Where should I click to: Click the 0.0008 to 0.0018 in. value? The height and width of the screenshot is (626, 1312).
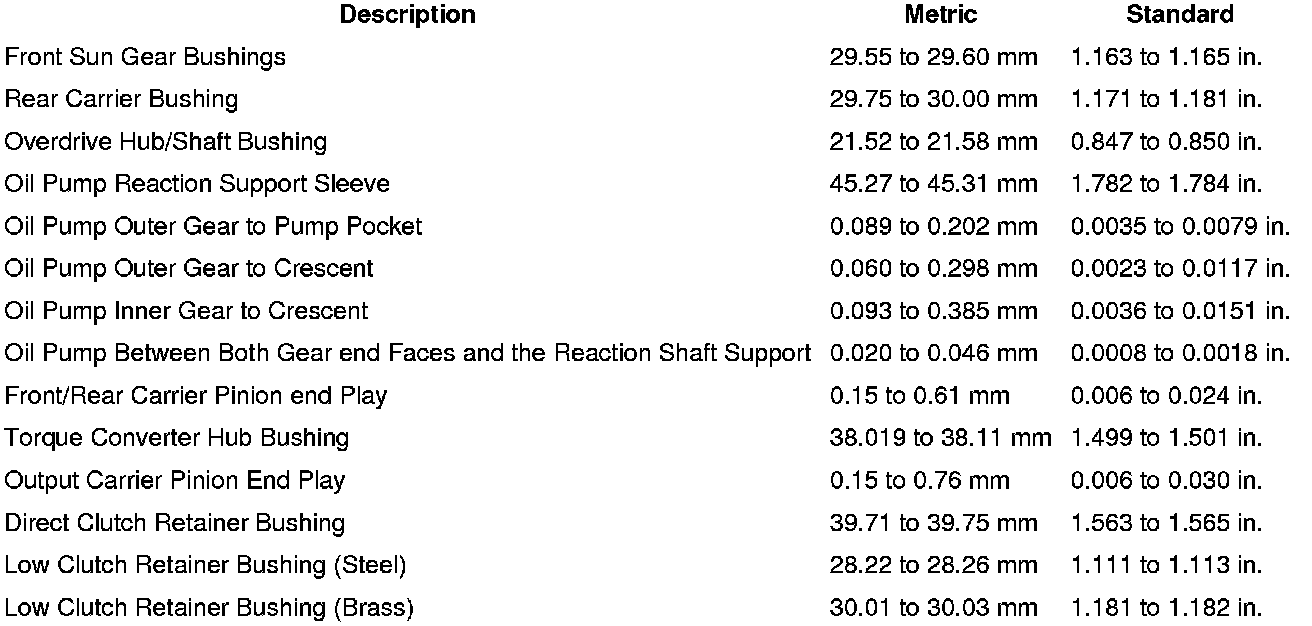(x=1180, y=353)
